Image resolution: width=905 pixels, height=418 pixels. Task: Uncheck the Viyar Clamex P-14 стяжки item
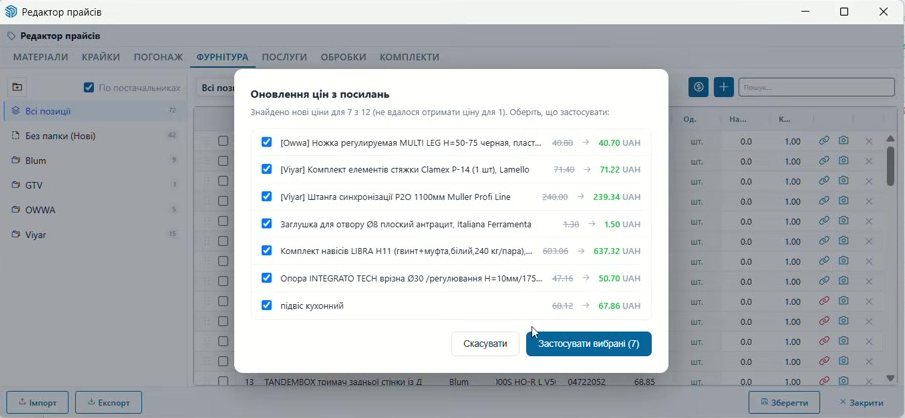(x=266, y=169)
